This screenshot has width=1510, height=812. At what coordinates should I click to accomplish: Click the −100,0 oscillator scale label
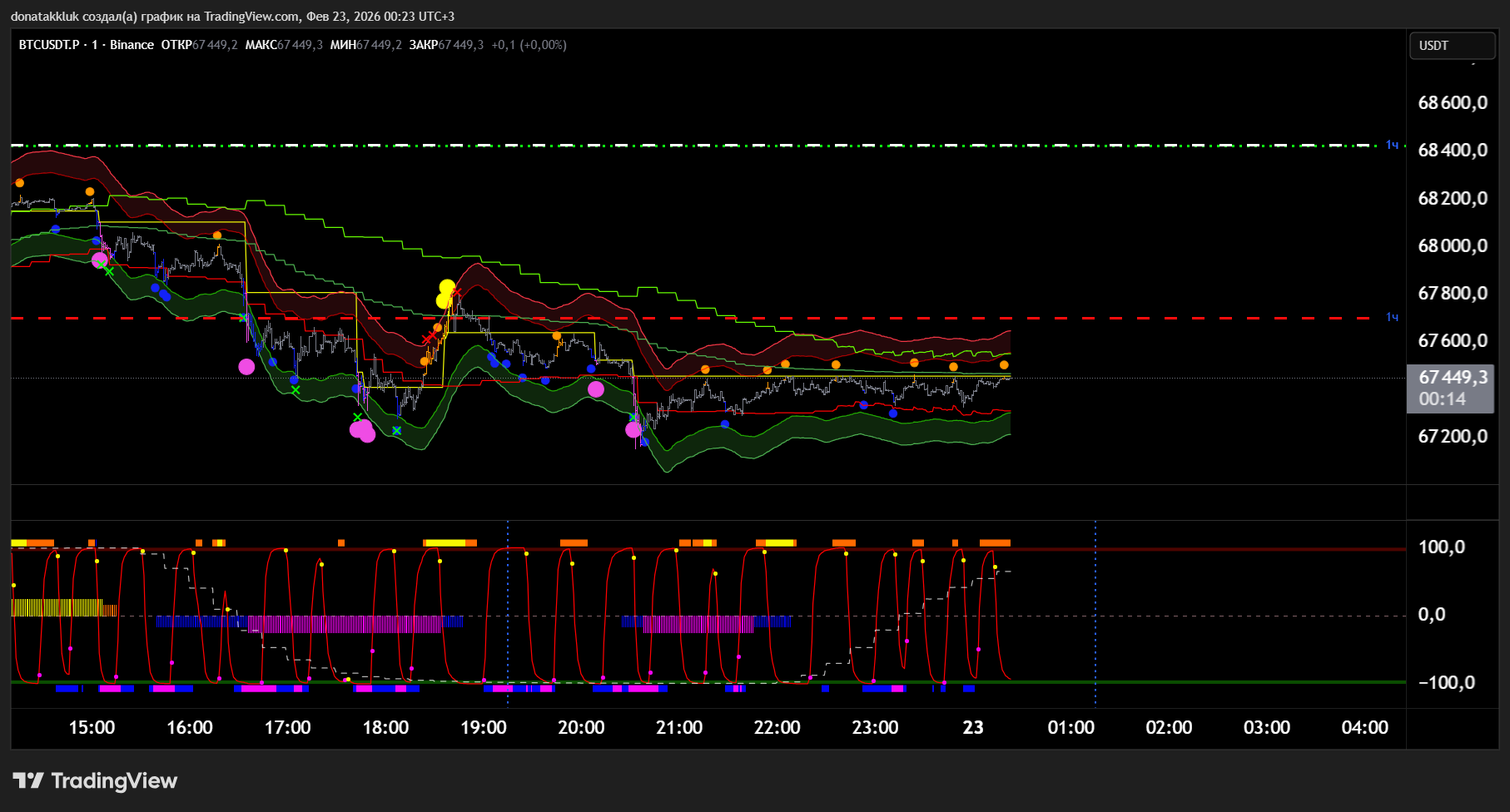[1447, 683]
